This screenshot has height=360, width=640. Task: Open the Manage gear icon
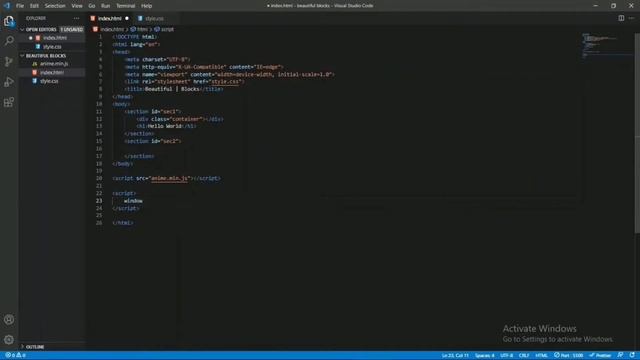tap(9, 340)
